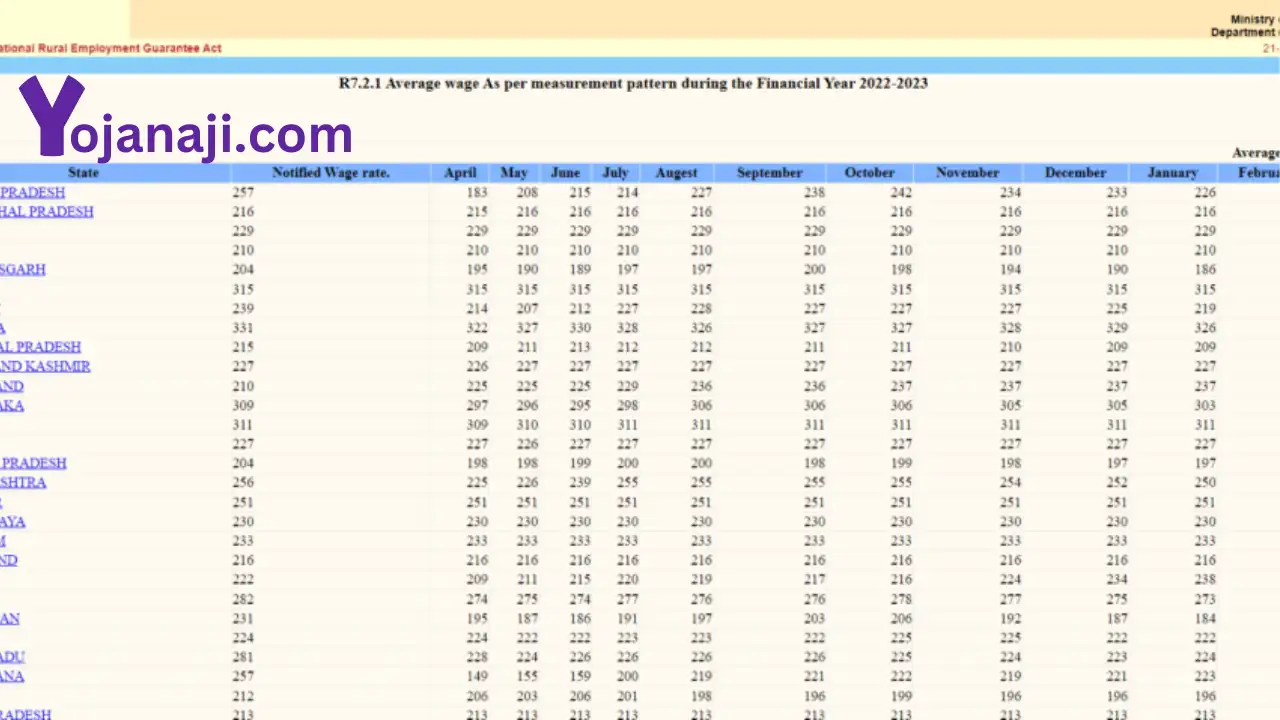The image size is (1280, 720).
Task: Click April value 183 in the first row
Action: click(477, 193)
